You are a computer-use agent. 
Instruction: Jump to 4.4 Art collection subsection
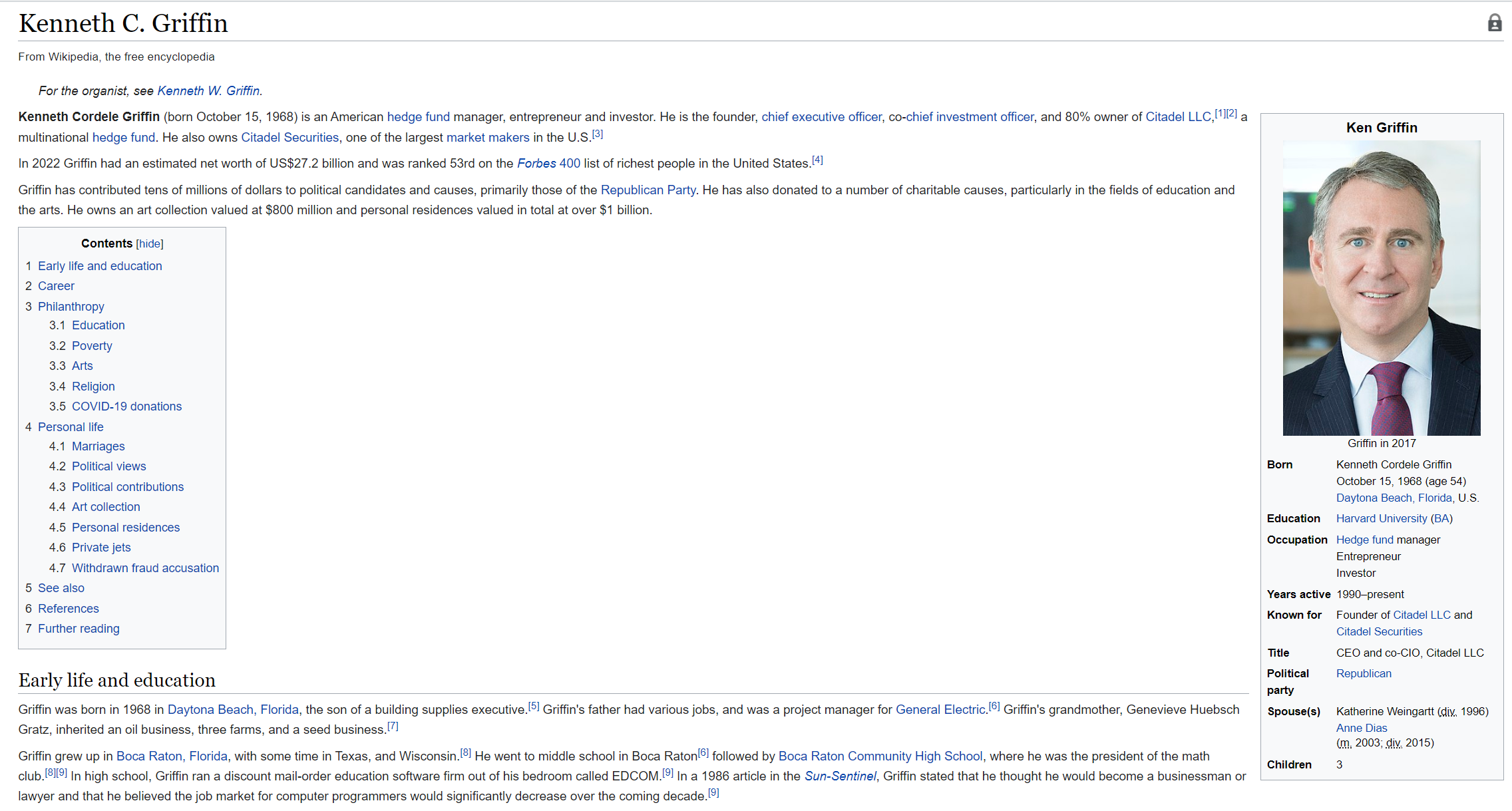106,507
